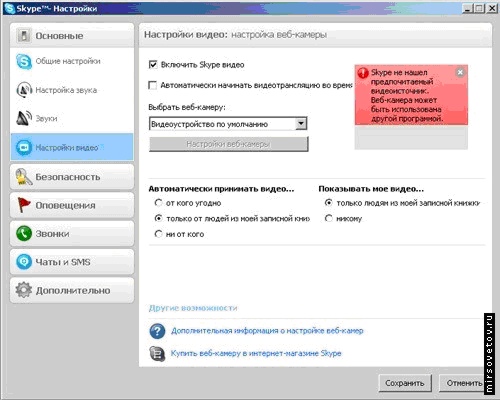
Task: Expand the Оповещения section
Action: pos(72,205)
